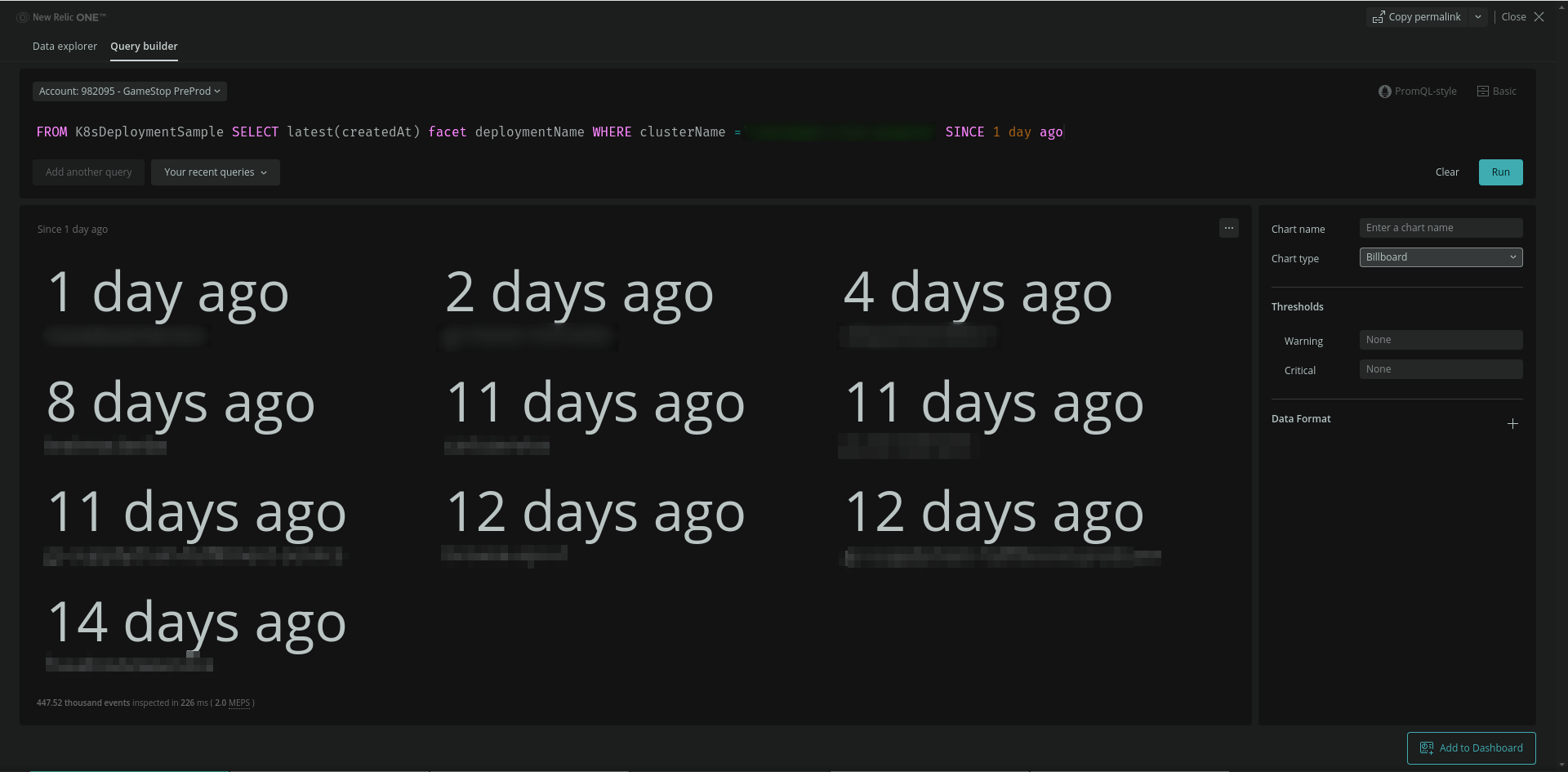This screenshot has width=1568, height=772.
Task: Switch to the Data explorer tab
Action: (65, 47)
